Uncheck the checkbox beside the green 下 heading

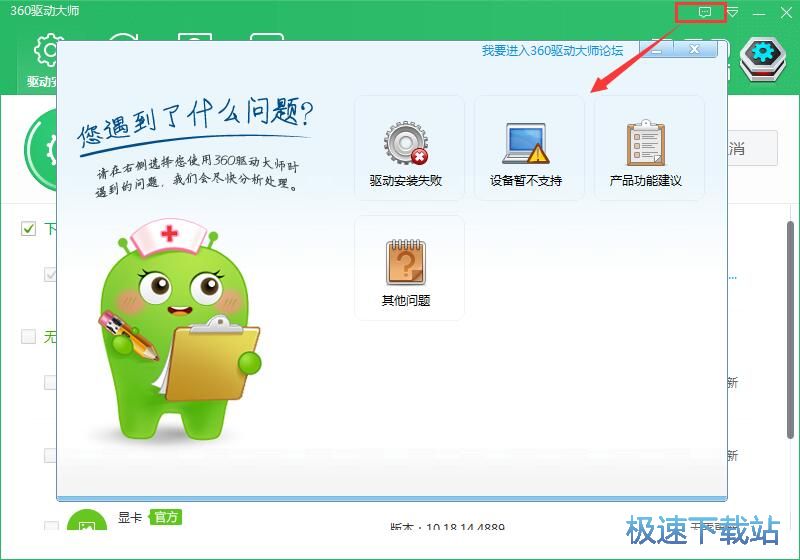[29, 228]
